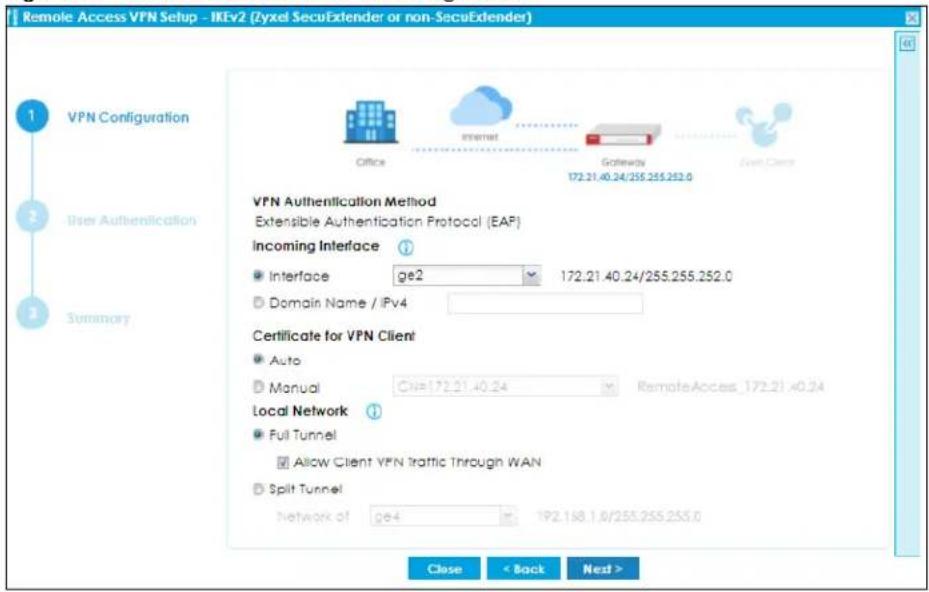Click the 192.168.1.0/255.255.255.0 network text
The image size is (929, 592).
coord(619,516)
